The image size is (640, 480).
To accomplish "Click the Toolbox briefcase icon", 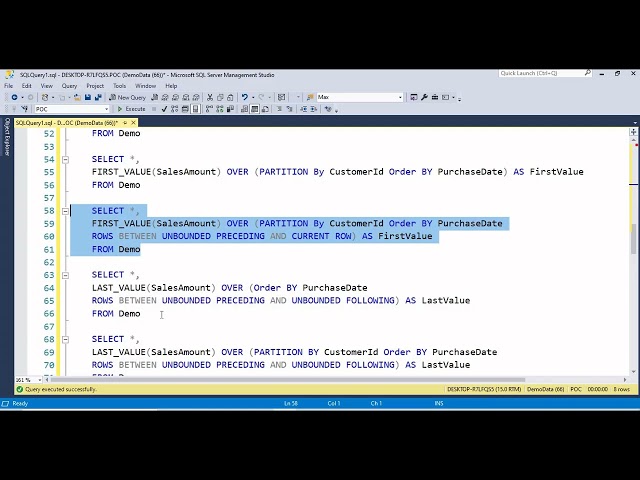I will [435, 97].
